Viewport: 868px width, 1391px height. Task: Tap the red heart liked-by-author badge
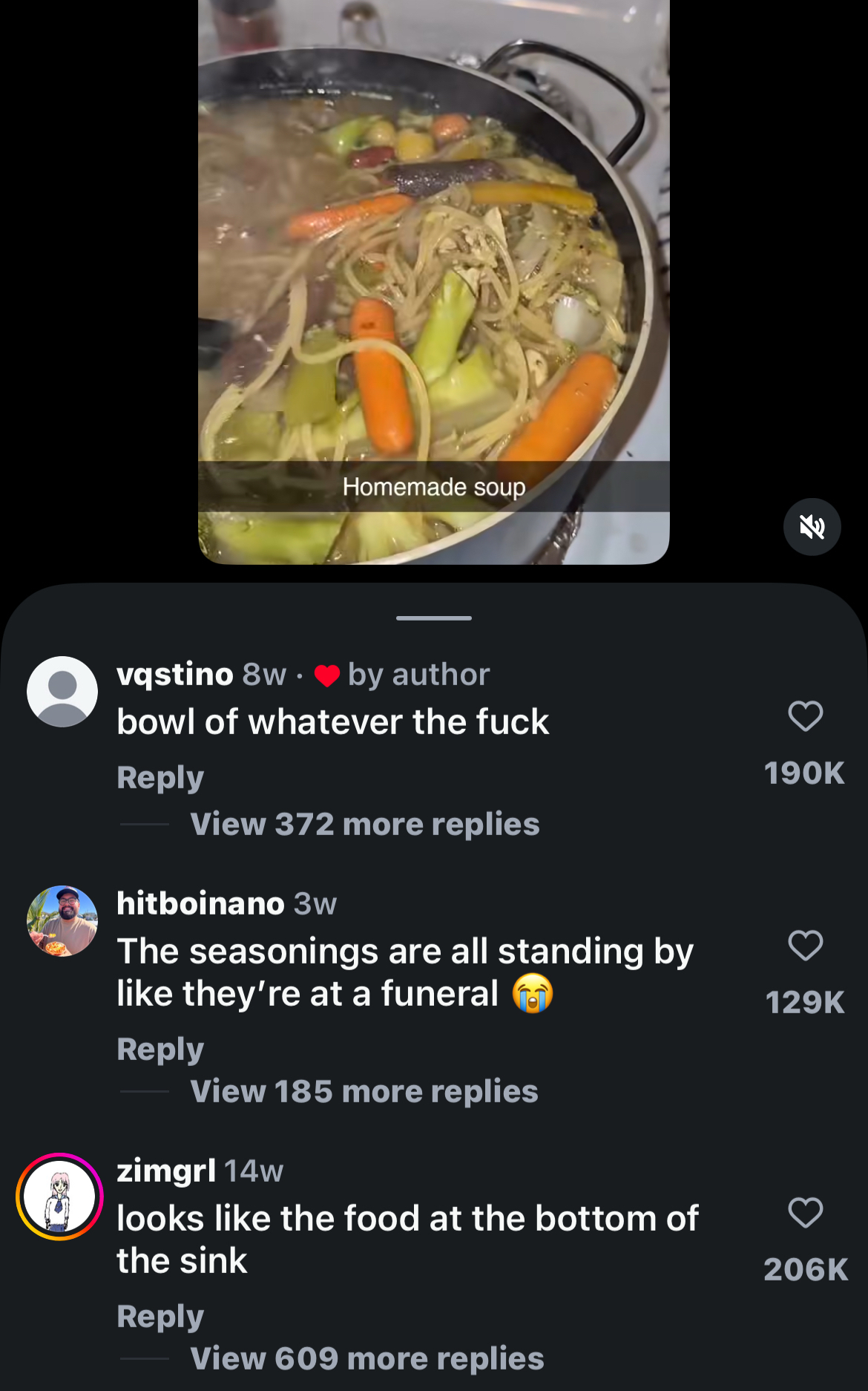327,675
